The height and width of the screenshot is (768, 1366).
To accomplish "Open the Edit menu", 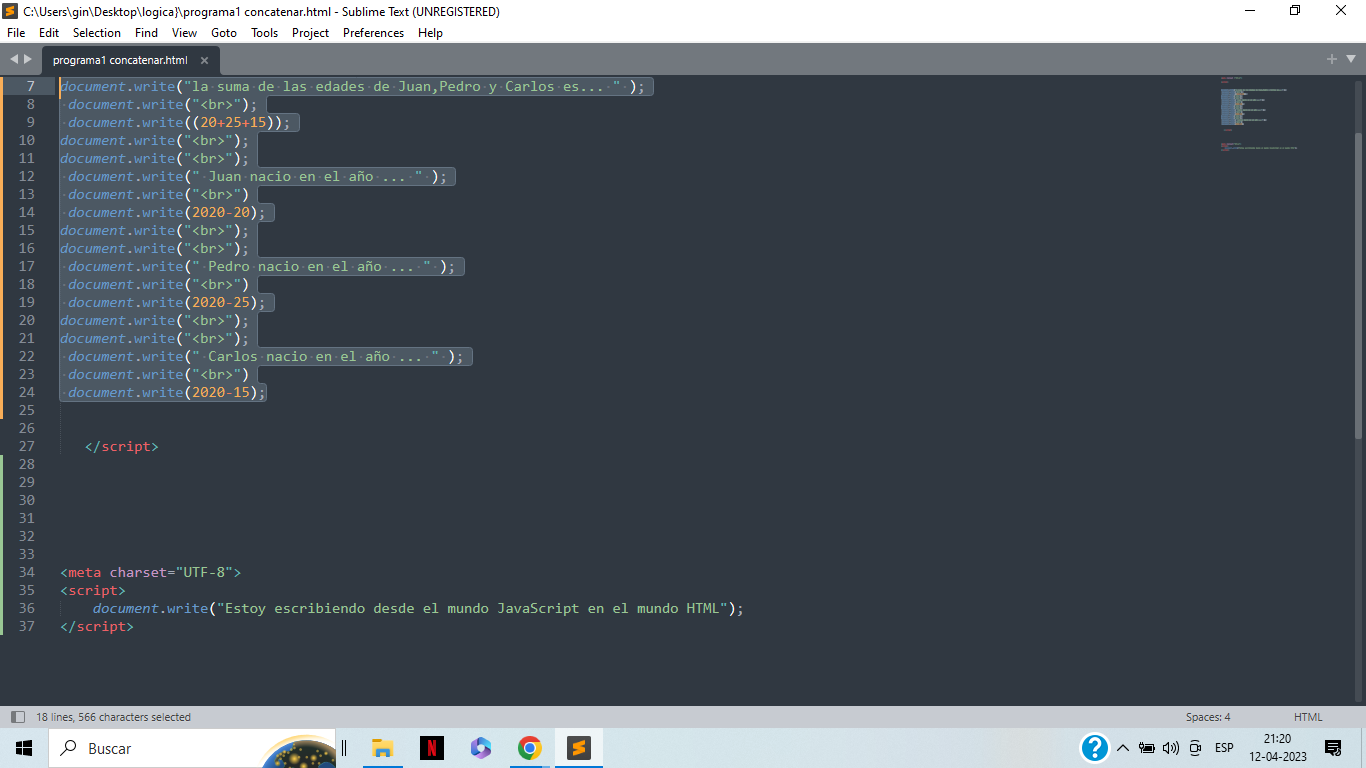I will click(x=49, y=33).
